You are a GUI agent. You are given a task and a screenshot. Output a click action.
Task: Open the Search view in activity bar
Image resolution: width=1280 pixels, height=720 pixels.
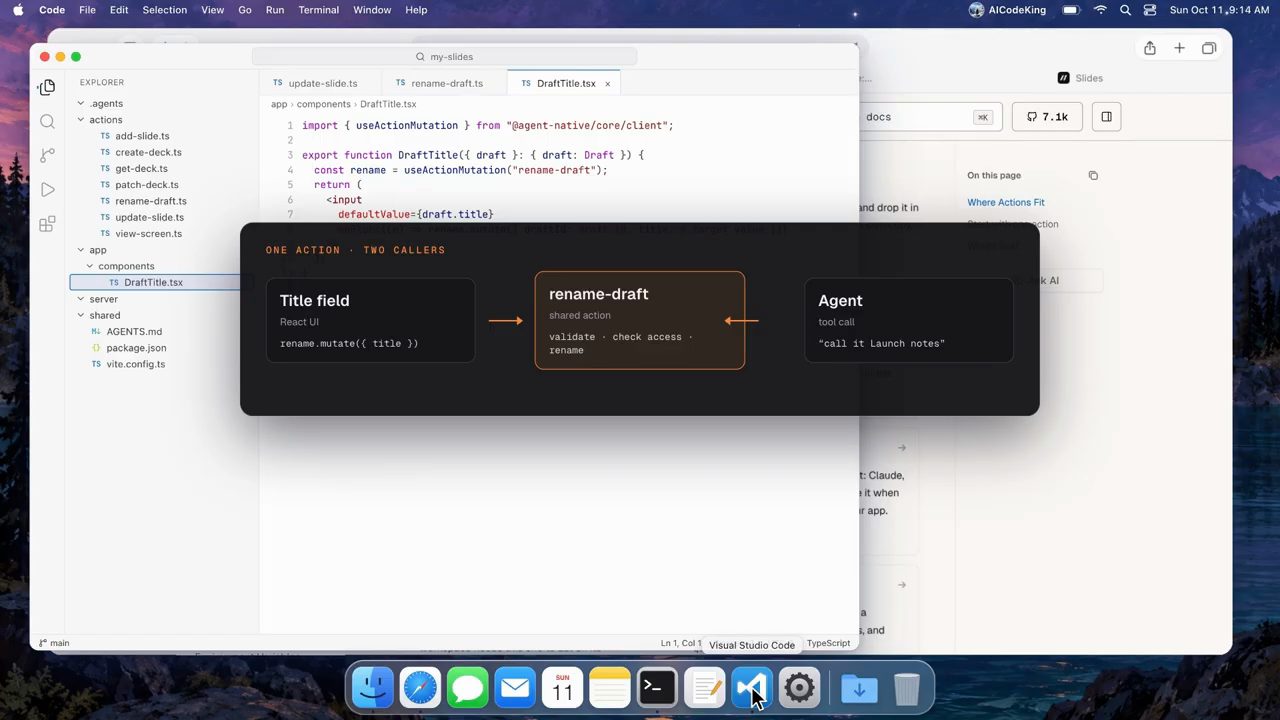click(x=47, y=121)
